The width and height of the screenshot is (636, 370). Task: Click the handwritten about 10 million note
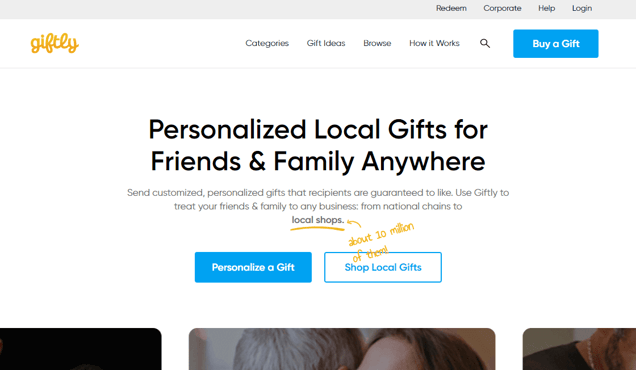pos(381,241)
